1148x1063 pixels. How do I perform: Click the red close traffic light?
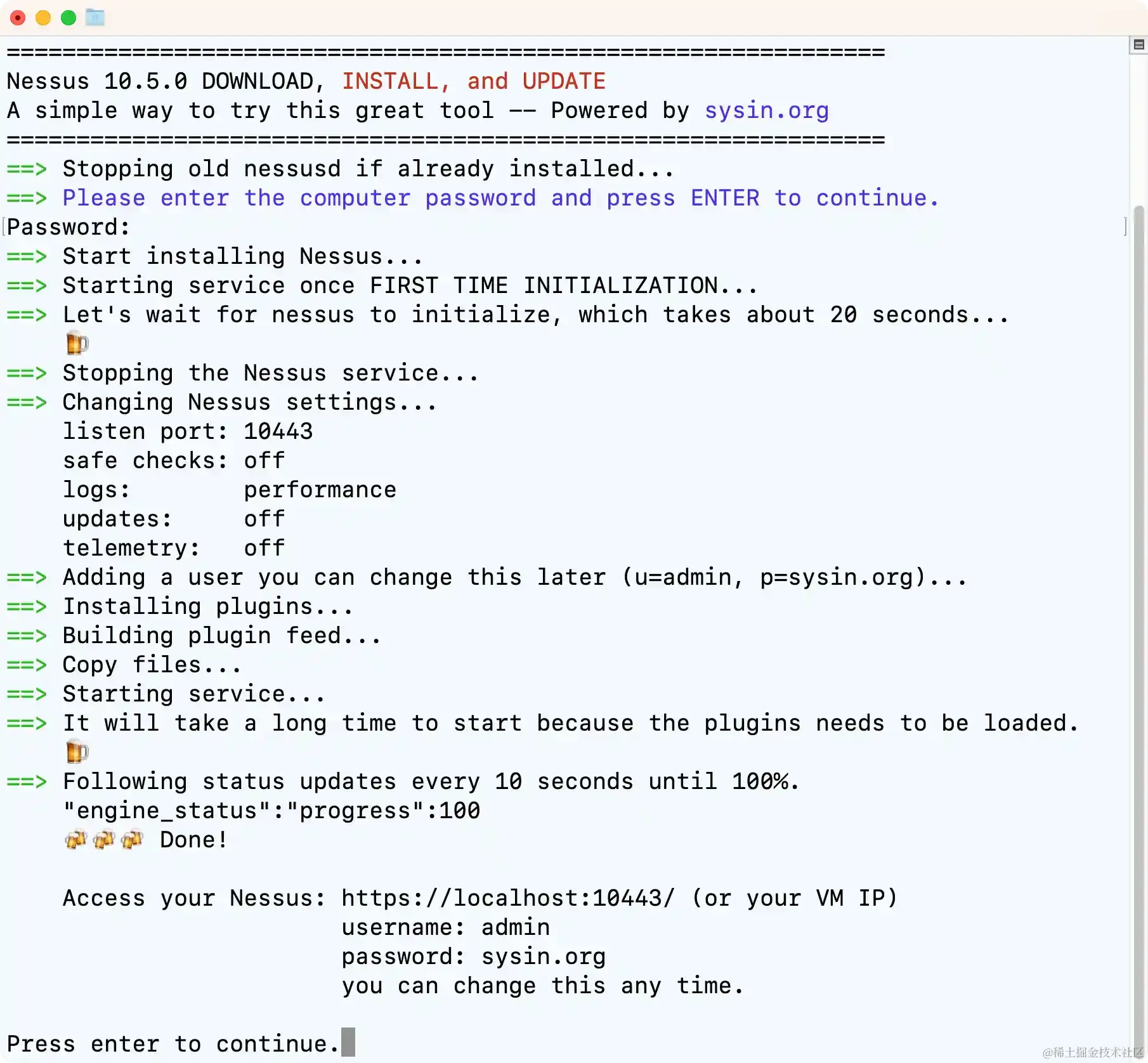click(x=17, y=18)
